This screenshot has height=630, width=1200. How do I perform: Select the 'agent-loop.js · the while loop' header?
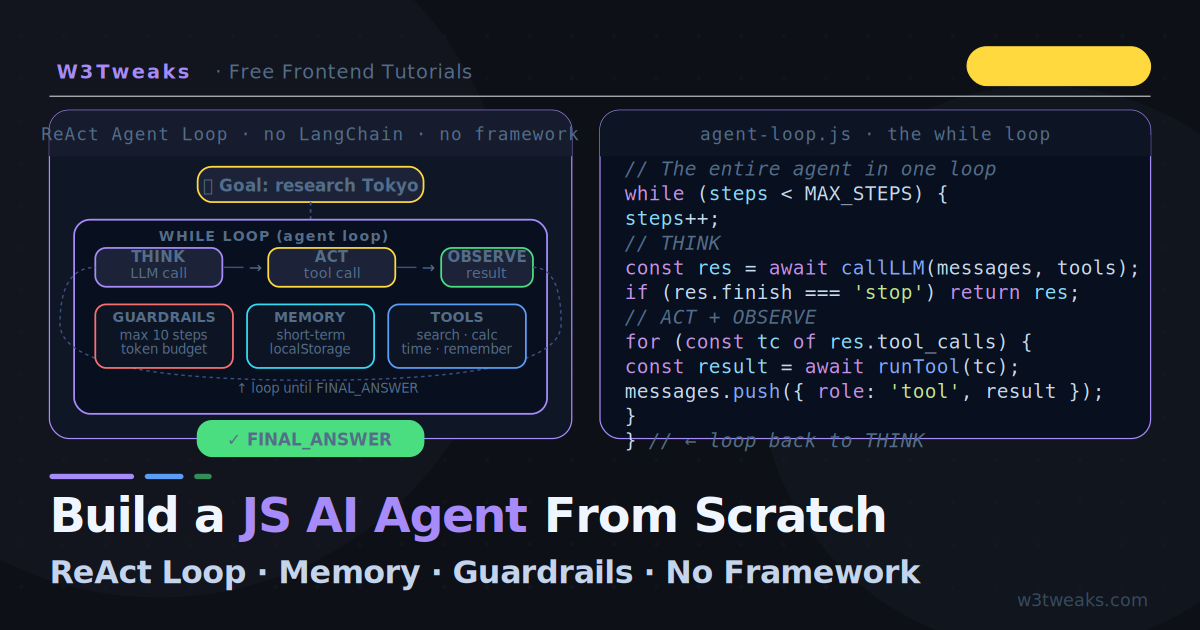[875, 134]
